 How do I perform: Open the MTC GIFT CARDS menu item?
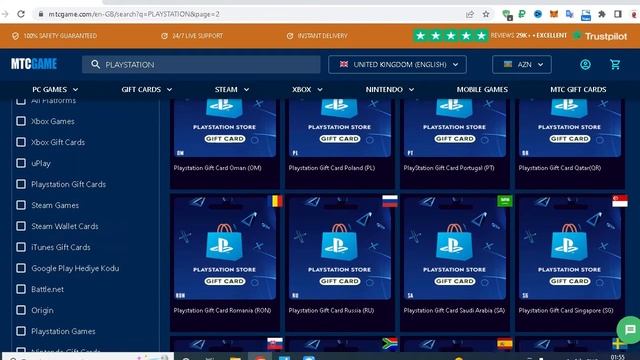pyautogui.click(x=578, y=89)
